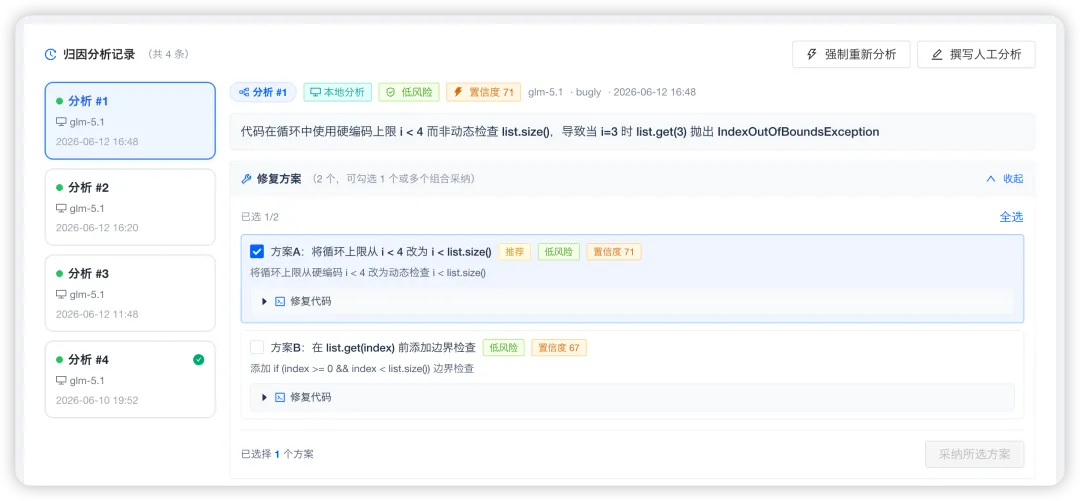The image size is (1080, 501).
Task: Click the shield icon in header 低风险 tag
Action: (x=391, y=92)
